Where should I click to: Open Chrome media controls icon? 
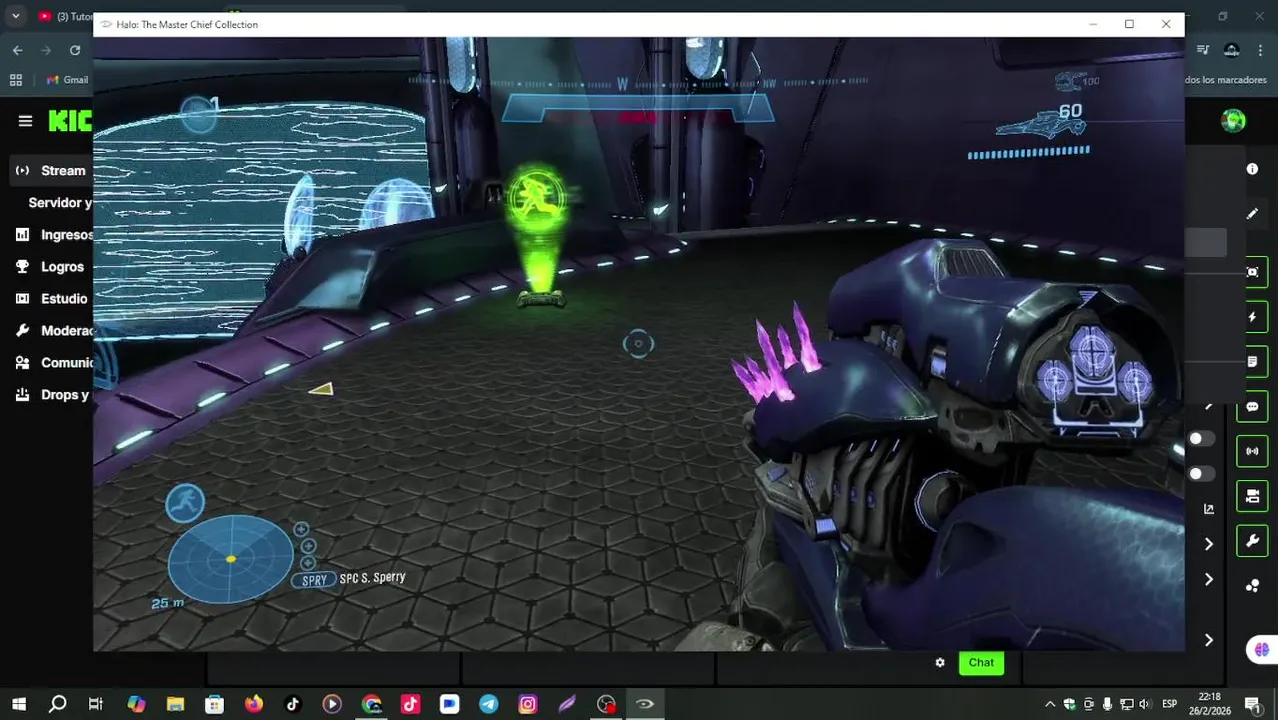point(1203,50)
